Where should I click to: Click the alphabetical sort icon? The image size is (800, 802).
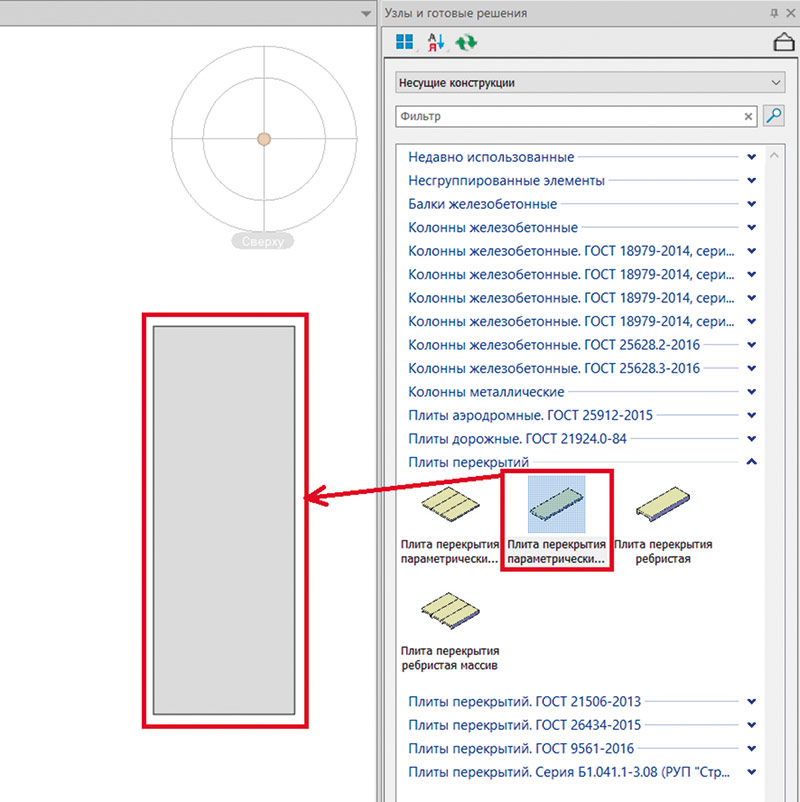pos(435,43)
